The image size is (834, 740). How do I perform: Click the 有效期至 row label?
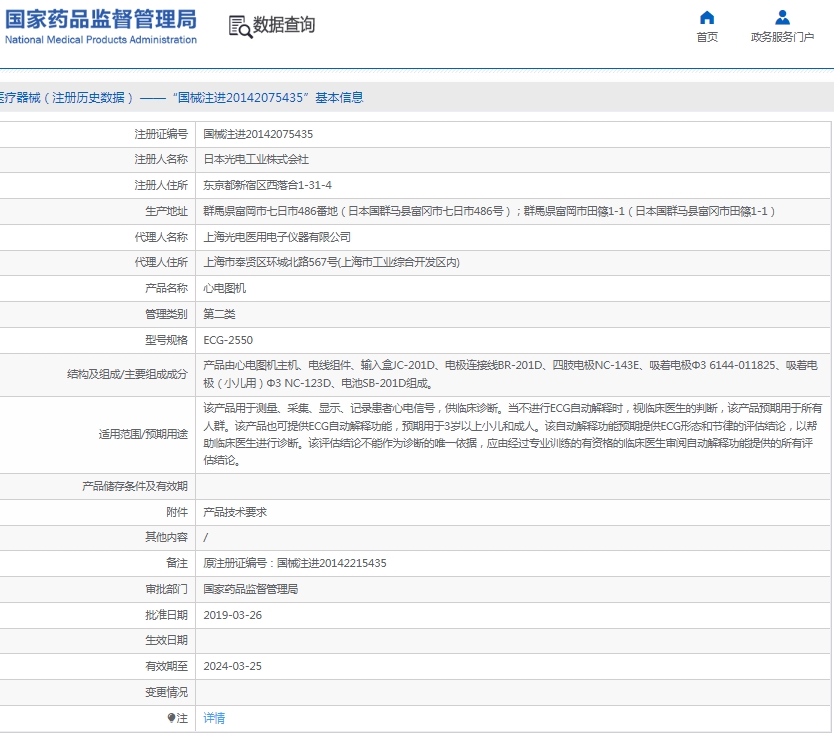(166, 666)
